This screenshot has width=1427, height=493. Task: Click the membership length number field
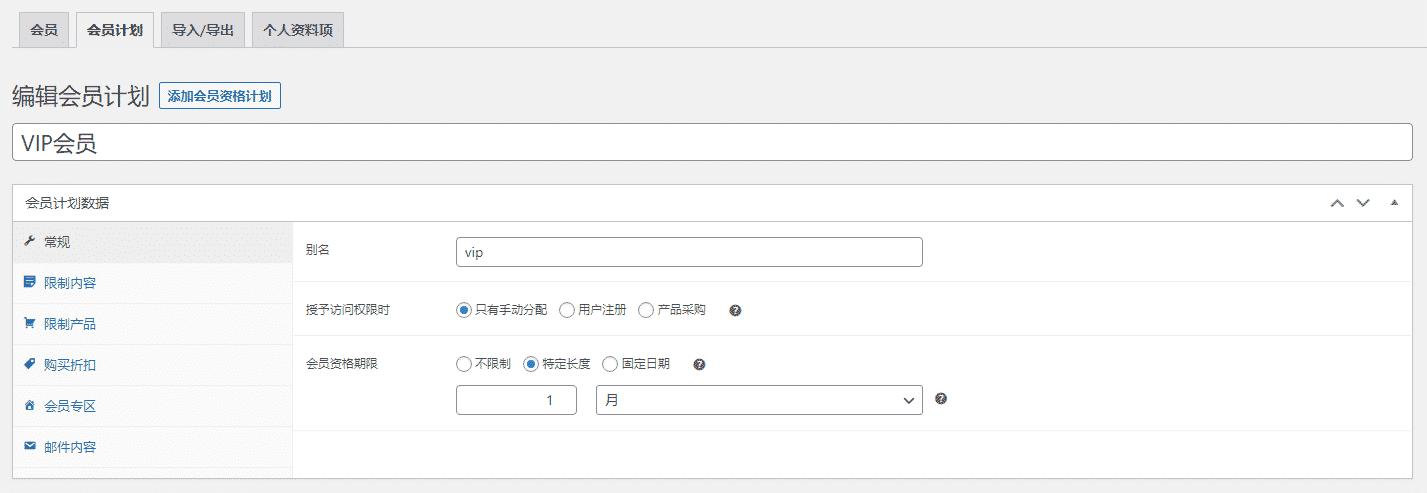tap(516, 400)
